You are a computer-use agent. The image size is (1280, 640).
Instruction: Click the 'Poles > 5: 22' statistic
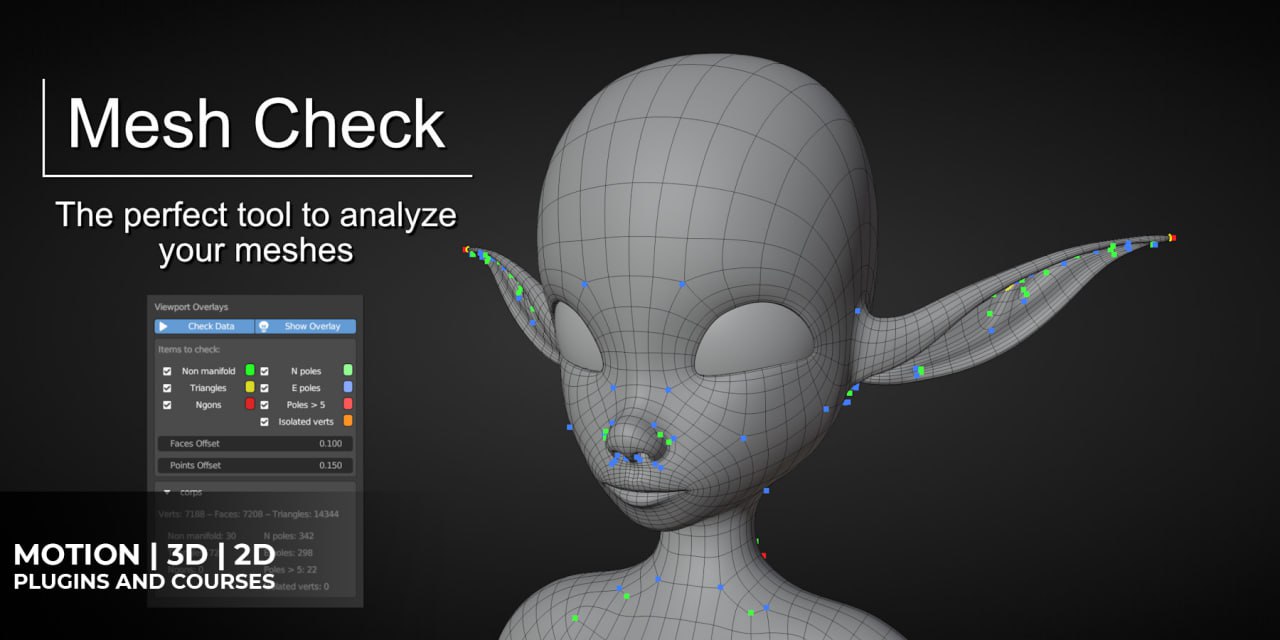(x=289, y=569)
